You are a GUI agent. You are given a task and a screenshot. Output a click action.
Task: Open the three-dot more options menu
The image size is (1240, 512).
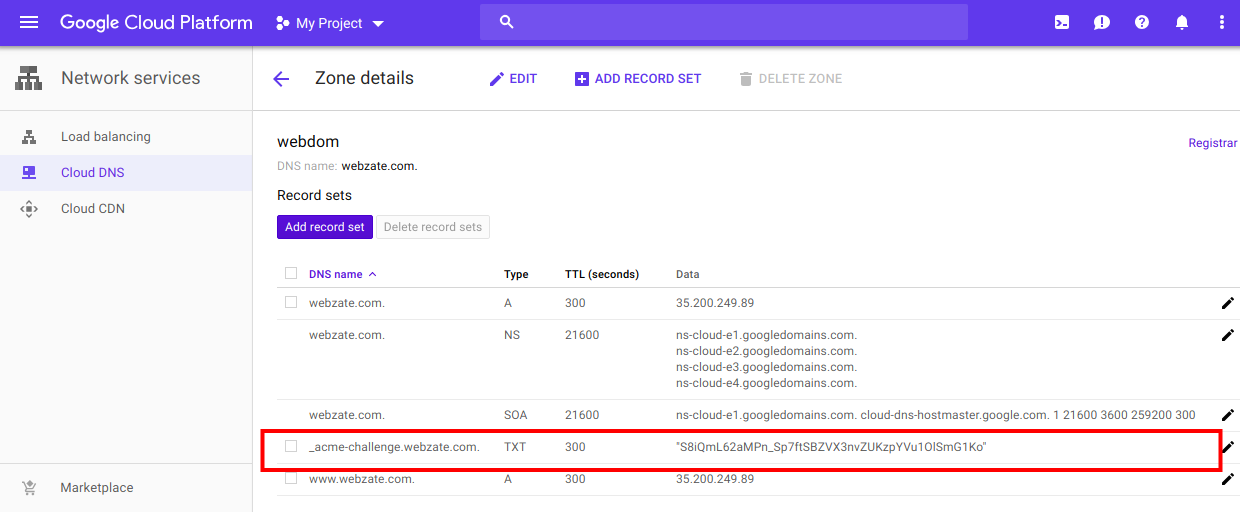(1221, 22)
